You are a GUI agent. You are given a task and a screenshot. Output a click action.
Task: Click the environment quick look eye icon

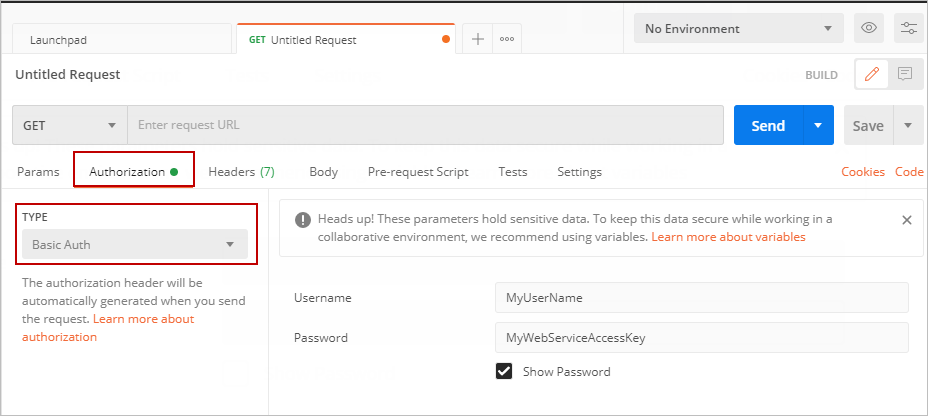click(869, 28)
